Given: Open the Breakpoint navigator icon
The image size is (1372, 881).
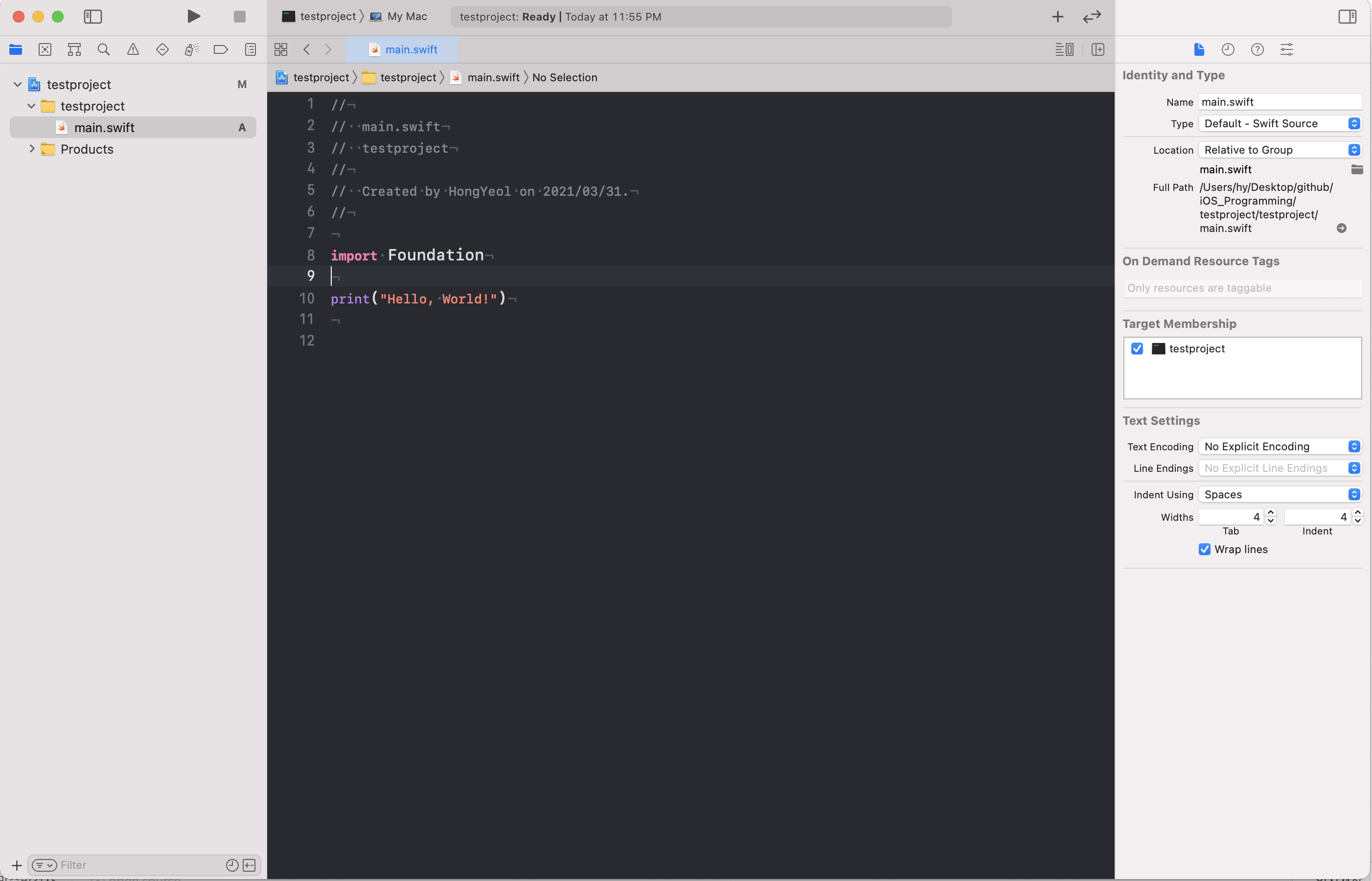Looking at the screenshot, I should (x=220, y=49).
